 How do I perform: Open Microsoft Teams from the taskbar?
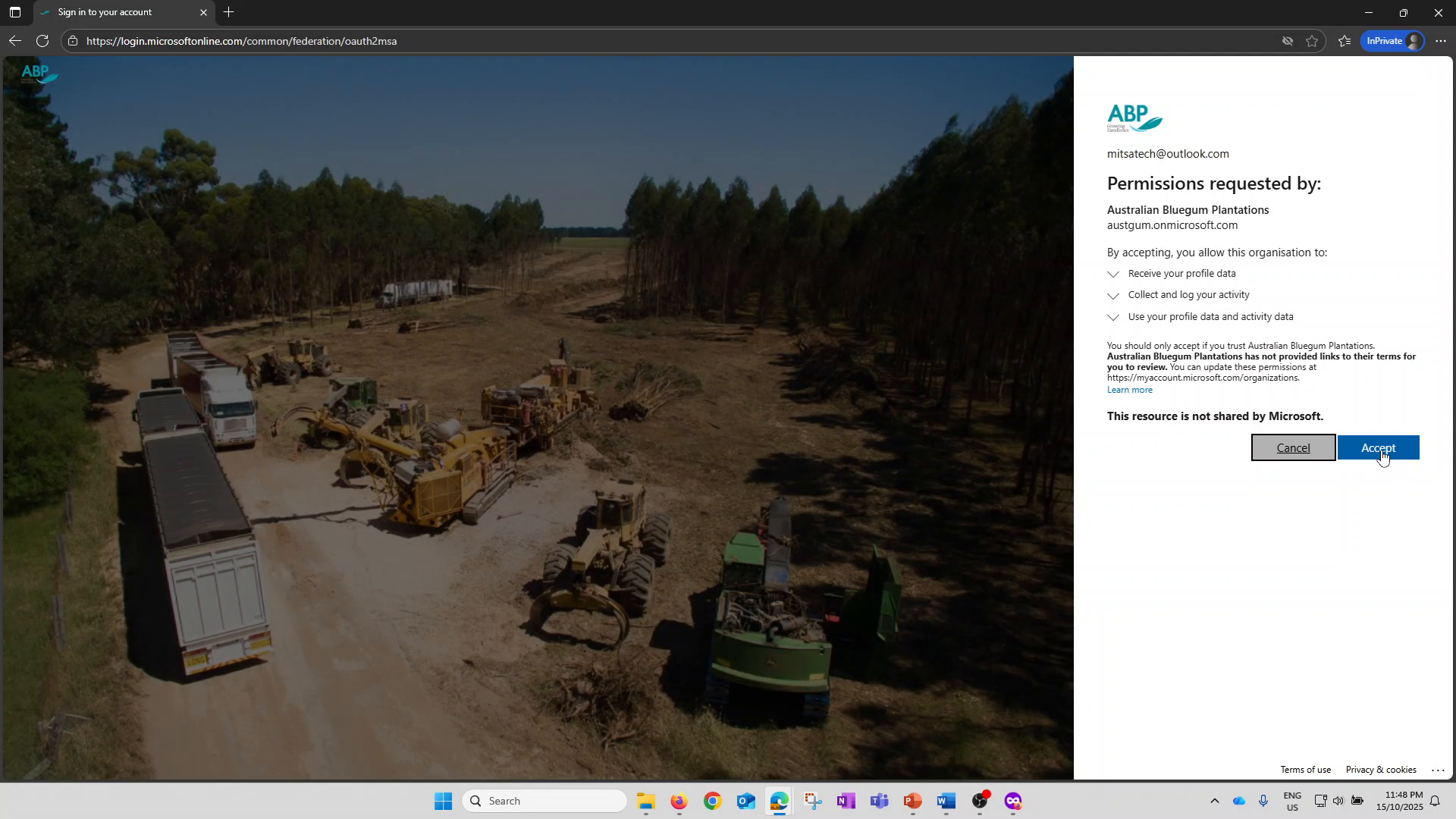(880, 802)
